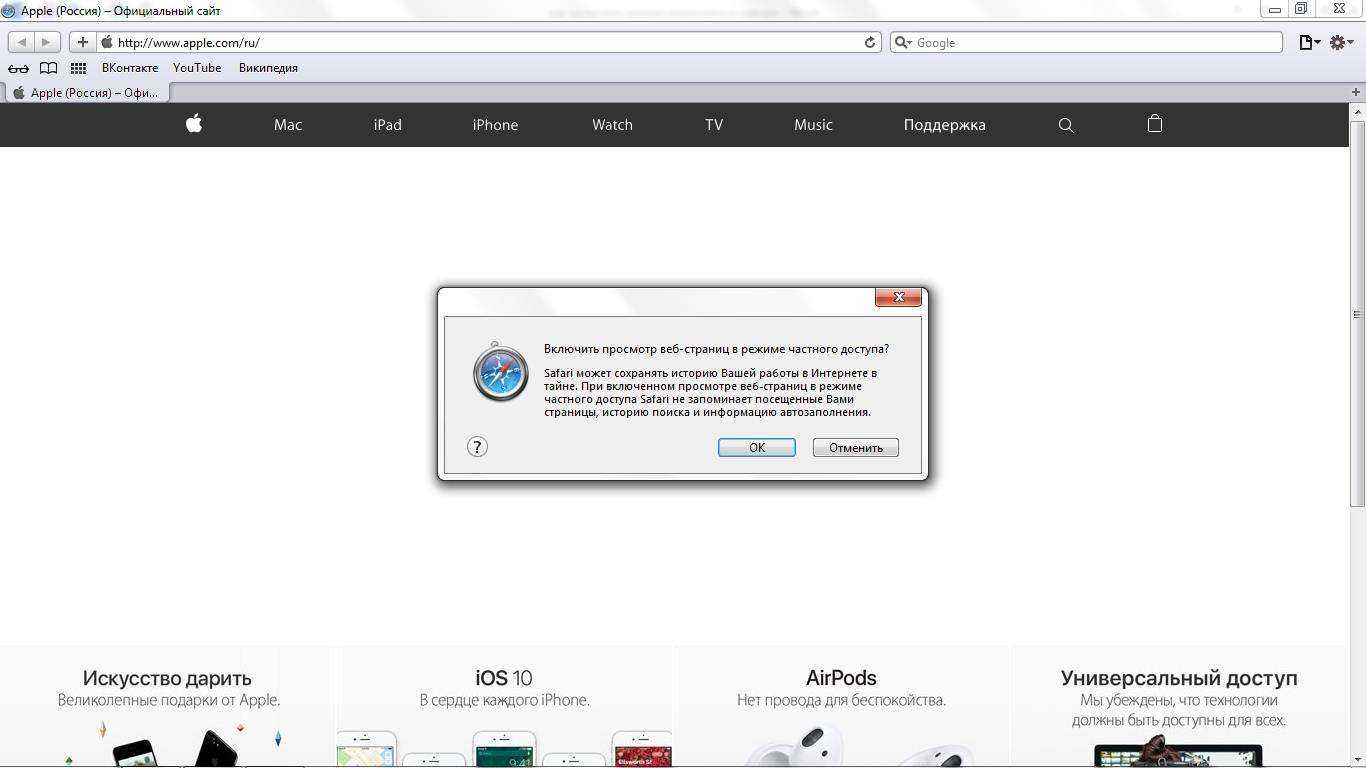Open the shopping bag icon

pyautogui.click(x=1155, y=124)
